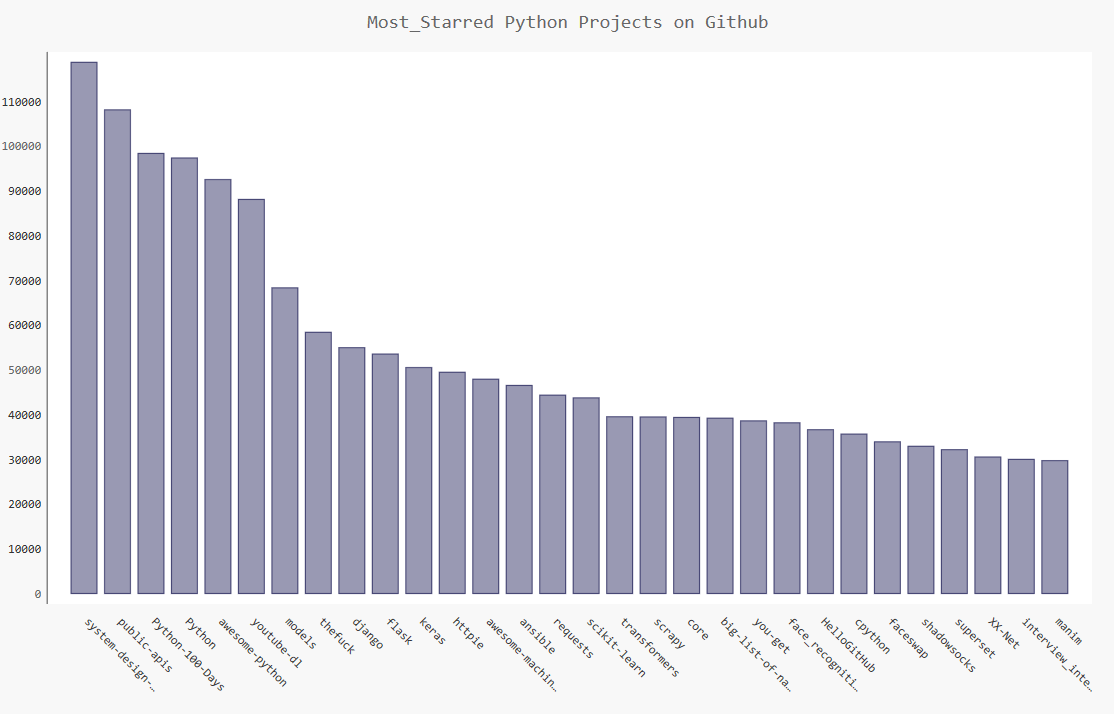This screenshot has width=1114, height=714.
Task: Click the 40000 y-axis value
Action: 24,415
